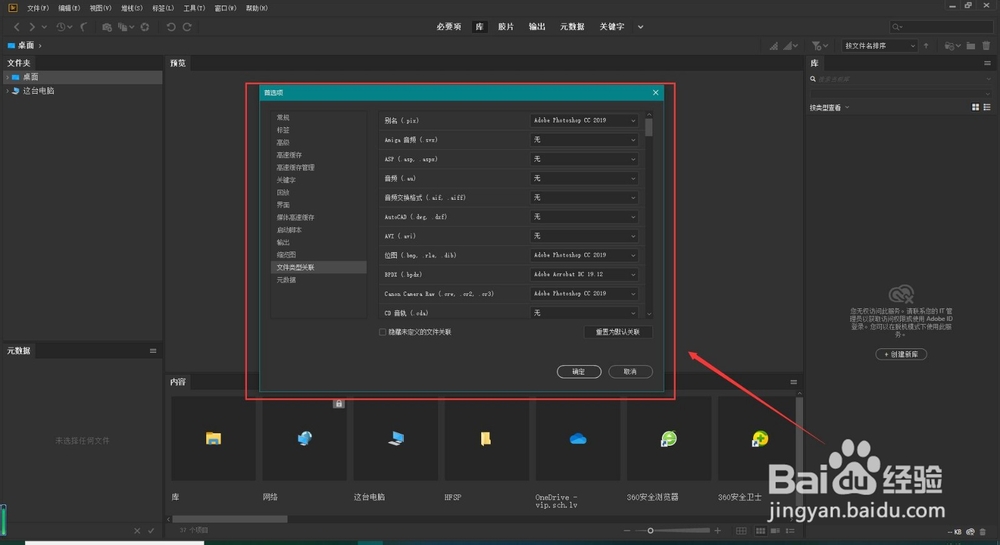
Task: Close the 首选项 dialog with X
Action: (656, 92)
